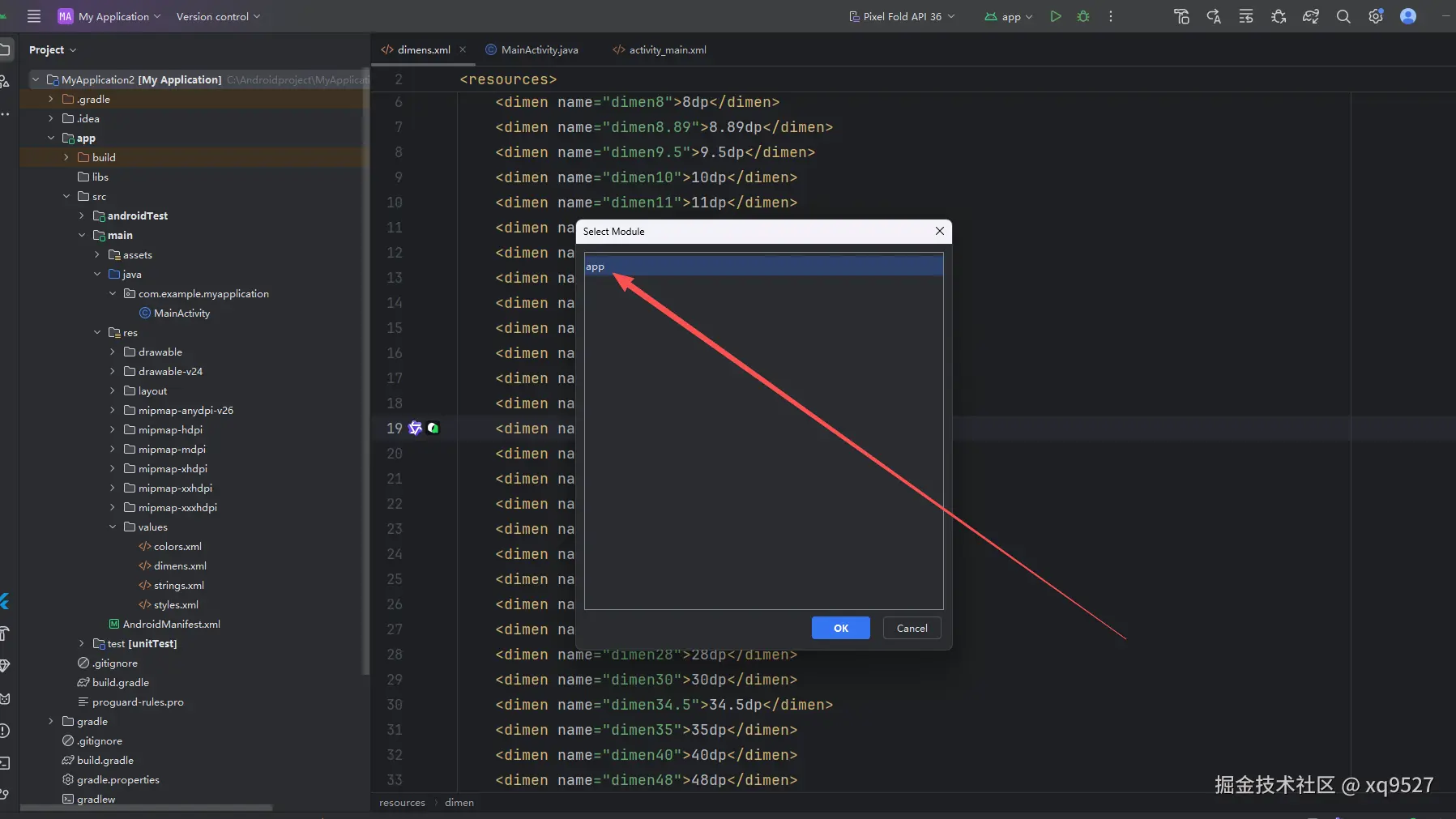Run the app with the green play icon
1456x819 pixels.
(1055, 16)
